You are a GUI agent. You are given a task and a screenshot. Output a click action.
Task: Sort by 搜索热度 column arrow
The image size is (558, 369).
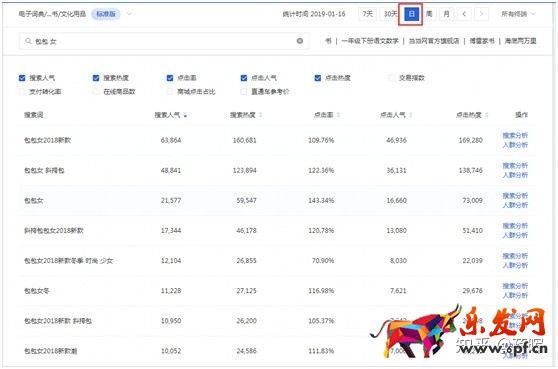point(261,115)
